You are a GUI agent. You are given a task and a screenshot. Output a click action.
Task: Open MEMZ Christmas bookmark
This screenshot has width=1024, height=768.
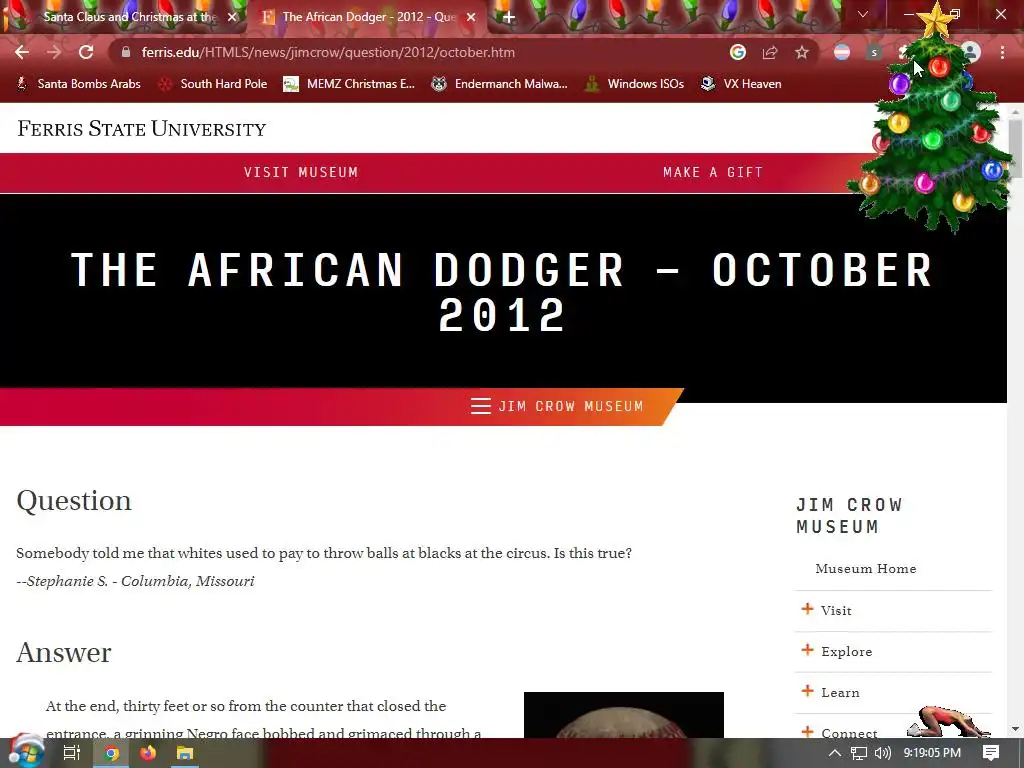(349, 84)
